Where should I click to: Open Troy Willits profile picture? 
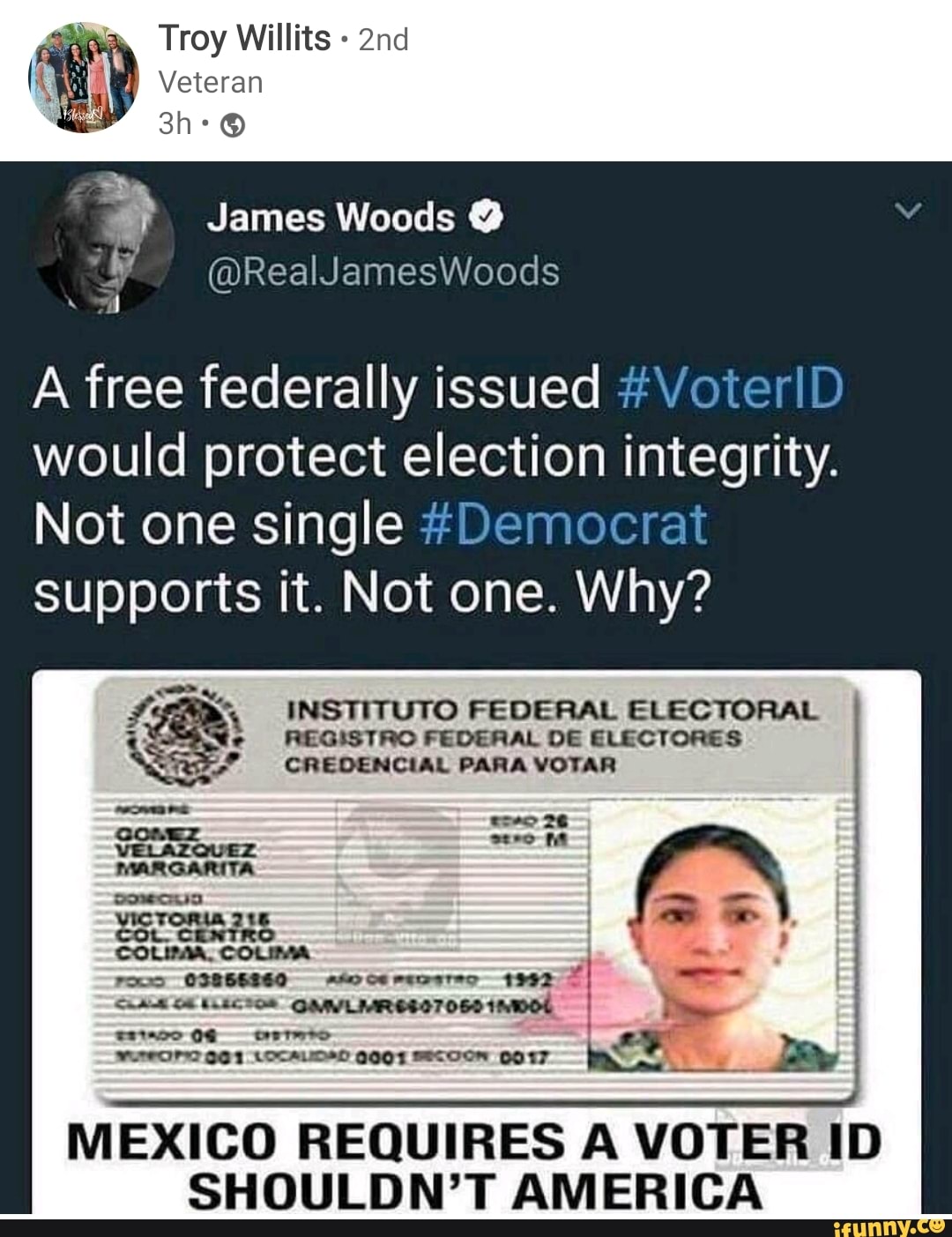(x=85, y=78)
